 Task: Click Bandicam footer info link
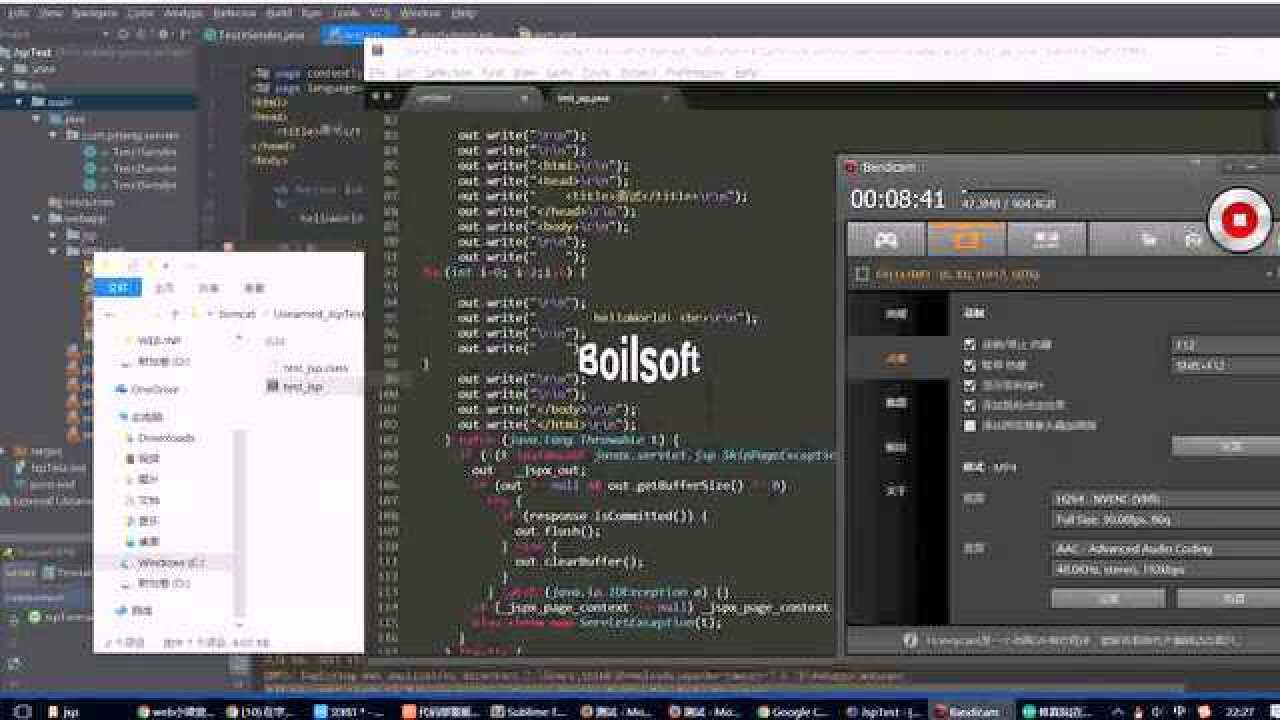coord(1070,640)
